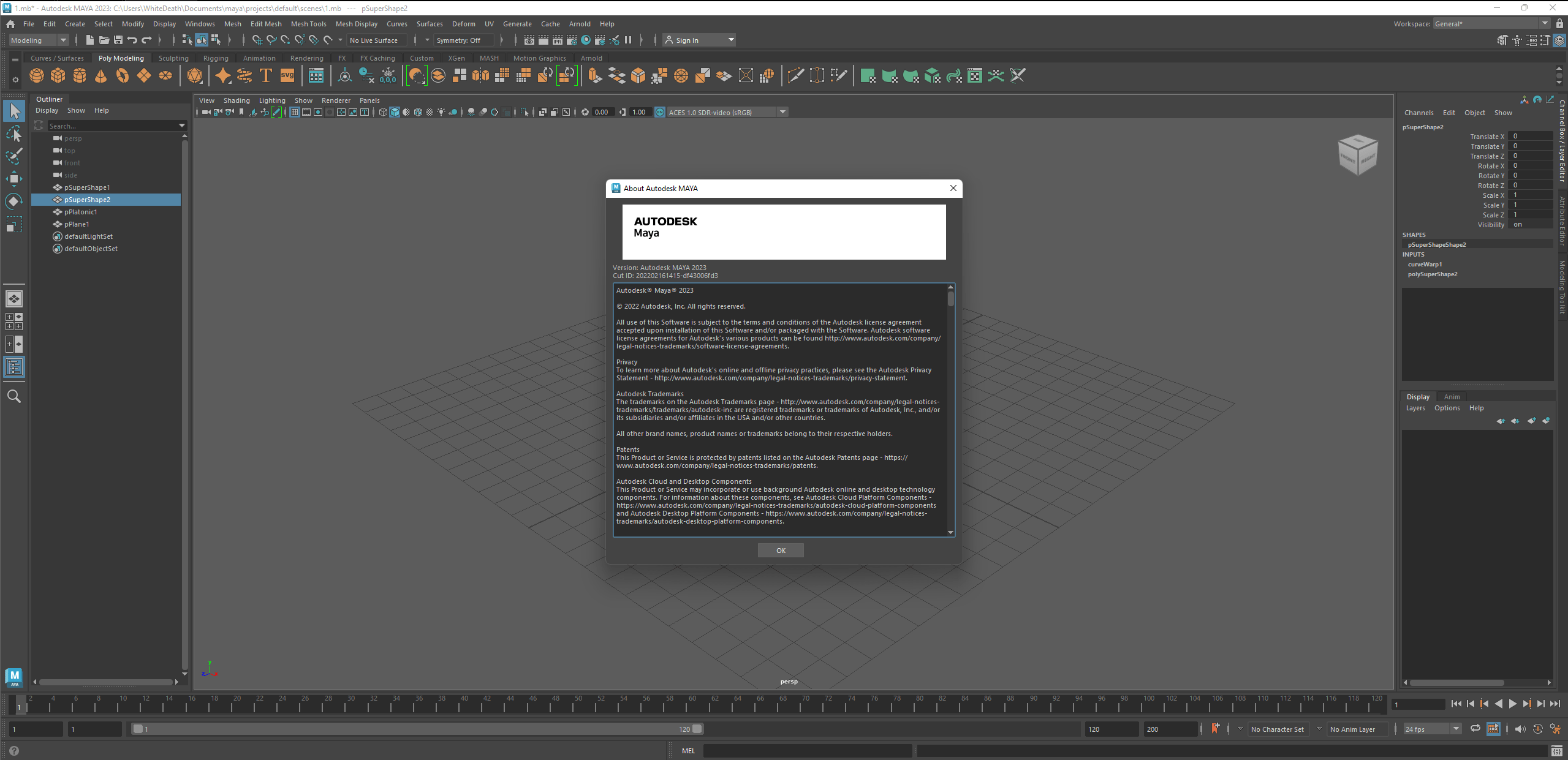This screenshot has width=1568, height=760.
Task: Open the No Anim Layer arrow menu
Action: [1319, 729]
